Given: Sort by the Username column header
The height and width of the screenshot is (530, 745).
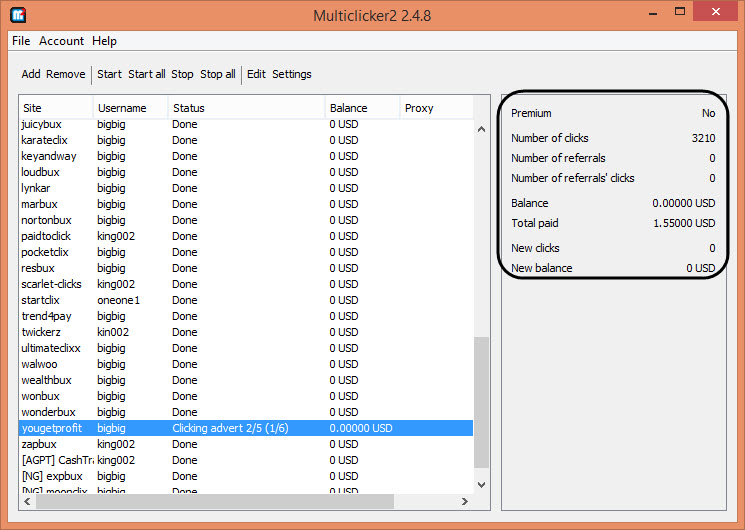Looking at the screenshot, I should pos(131,108).
